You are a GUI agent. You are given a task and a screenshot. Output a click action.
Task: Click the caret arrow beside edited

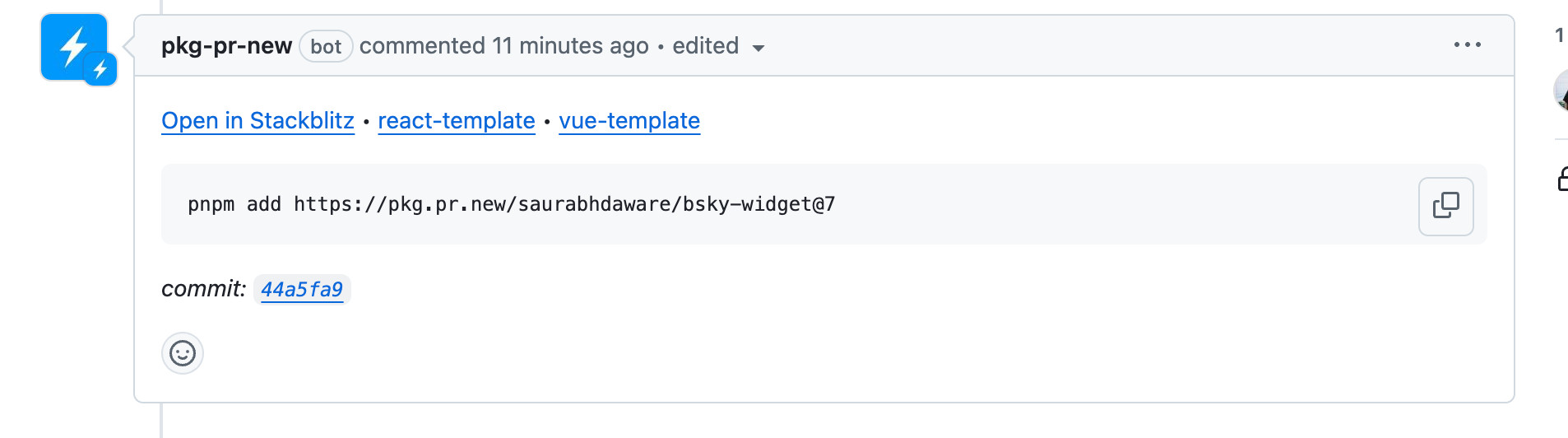tap(758, 48)
